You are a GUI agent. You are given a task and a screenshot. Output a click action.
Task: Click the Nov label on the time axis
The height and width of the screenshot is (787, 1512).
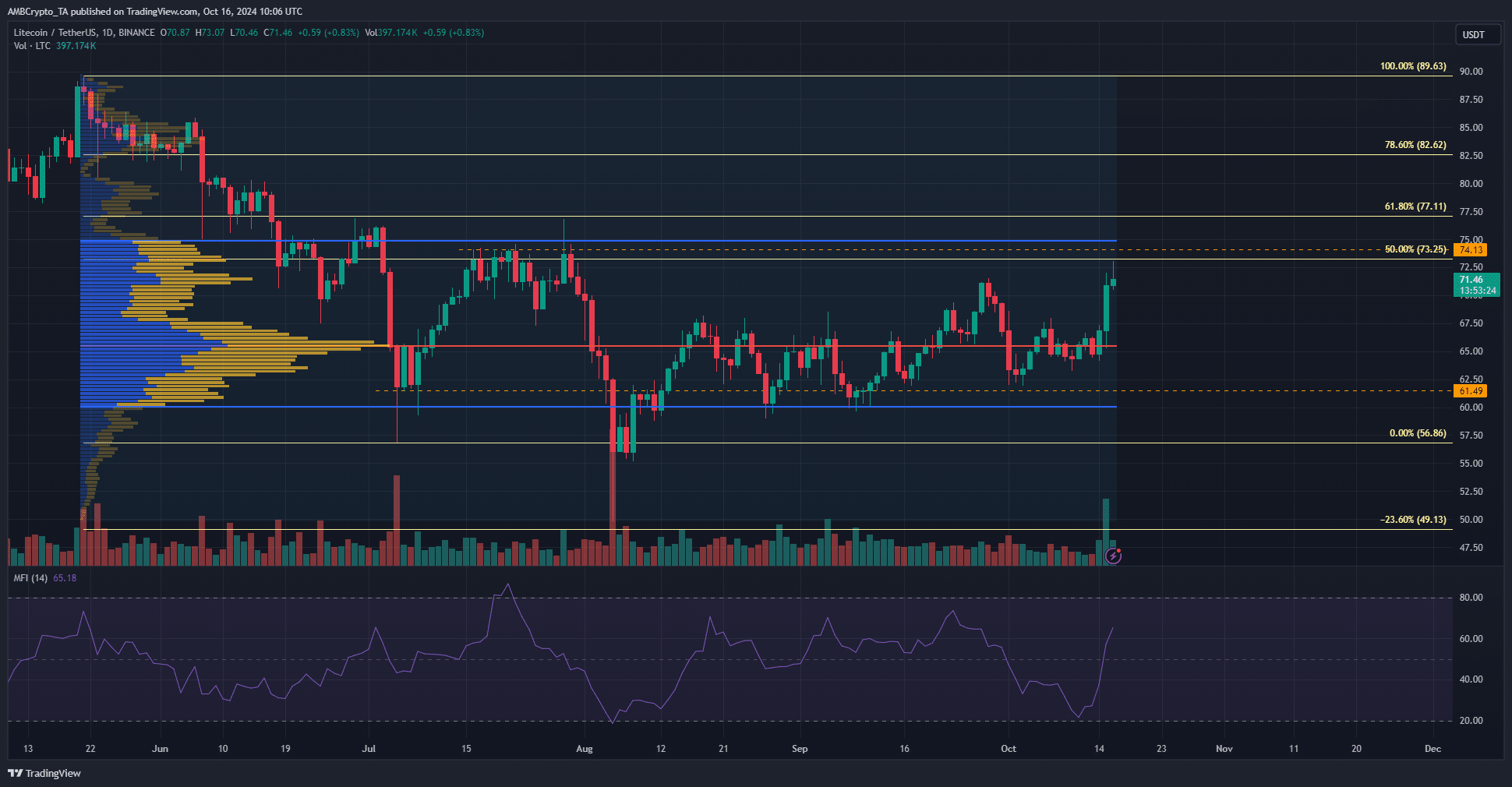[x=1224, y=749]
